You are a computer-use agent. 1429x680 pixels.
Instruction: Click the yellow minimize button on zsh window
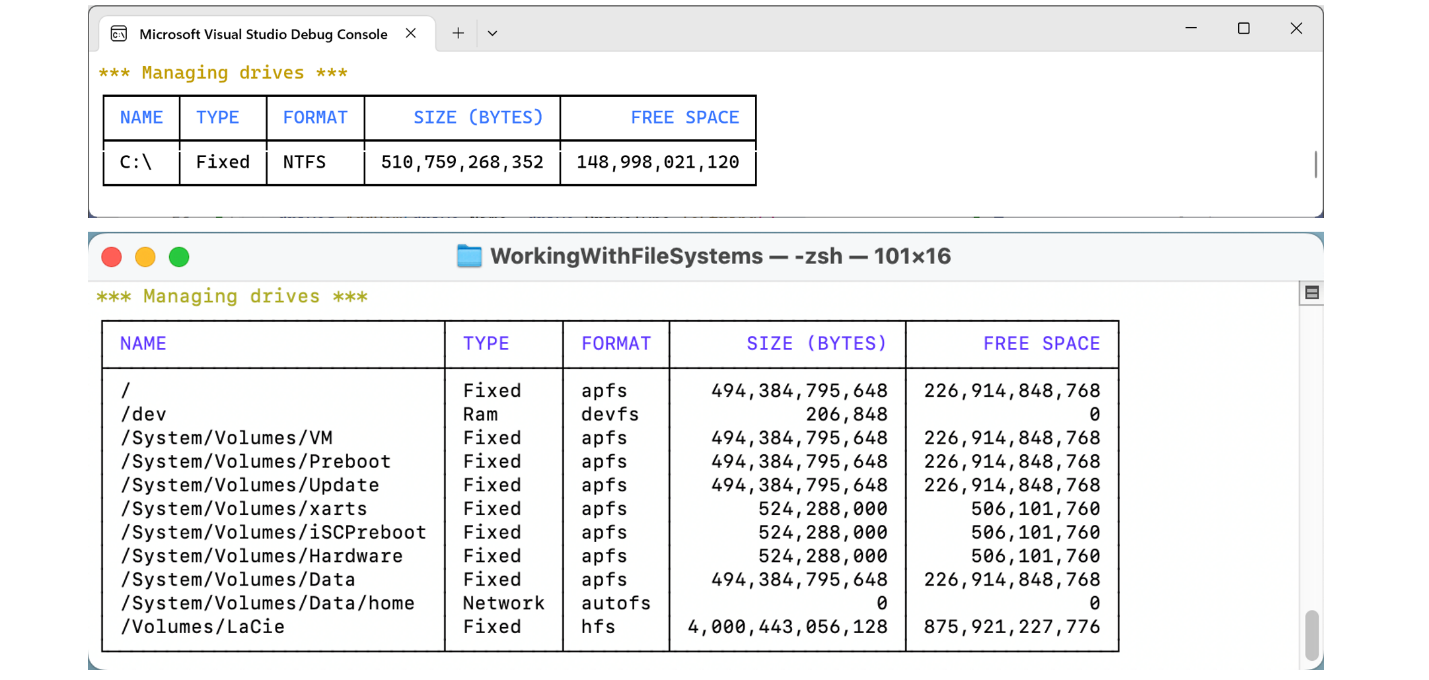click(145, 257)
